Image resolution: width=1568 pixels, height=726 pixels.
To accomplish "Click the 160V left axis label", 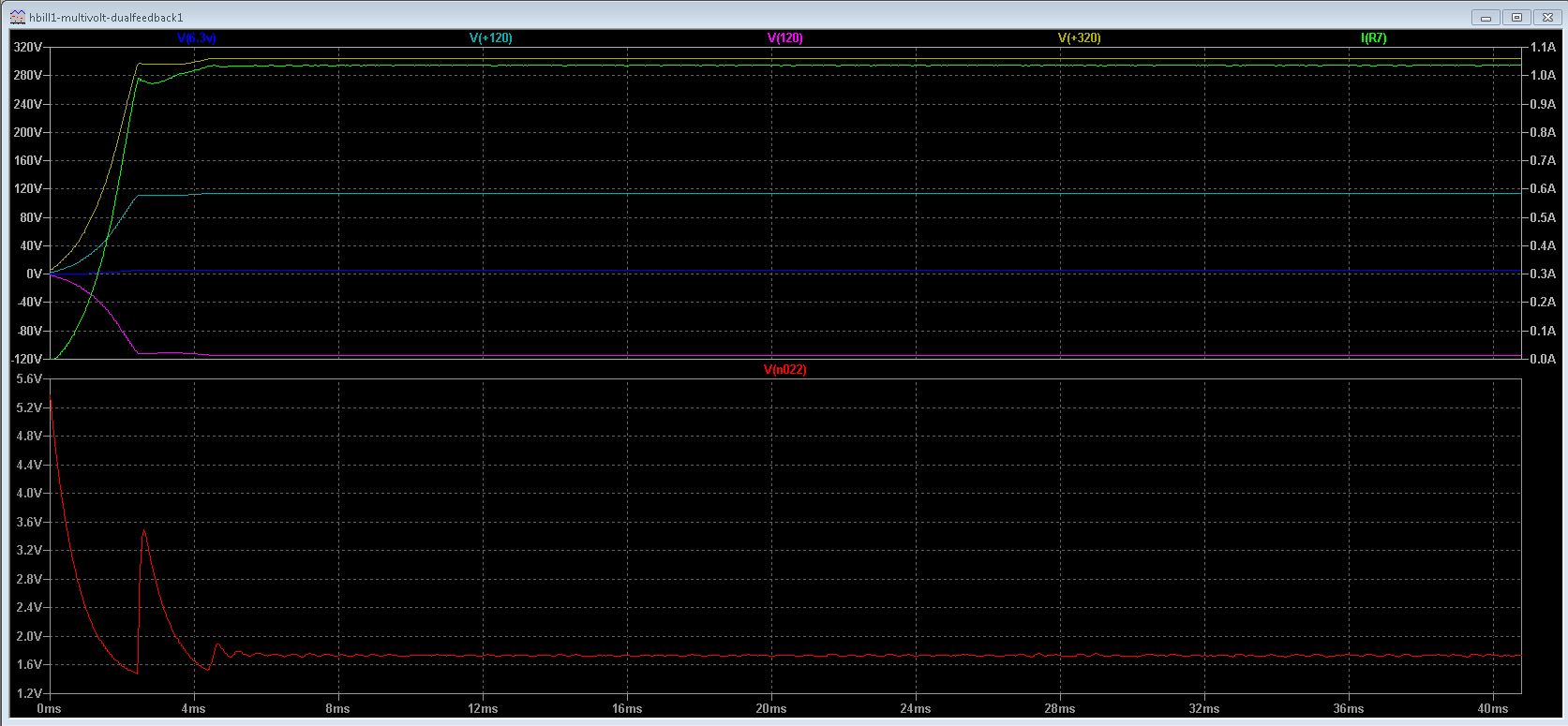I will (28, 160).
